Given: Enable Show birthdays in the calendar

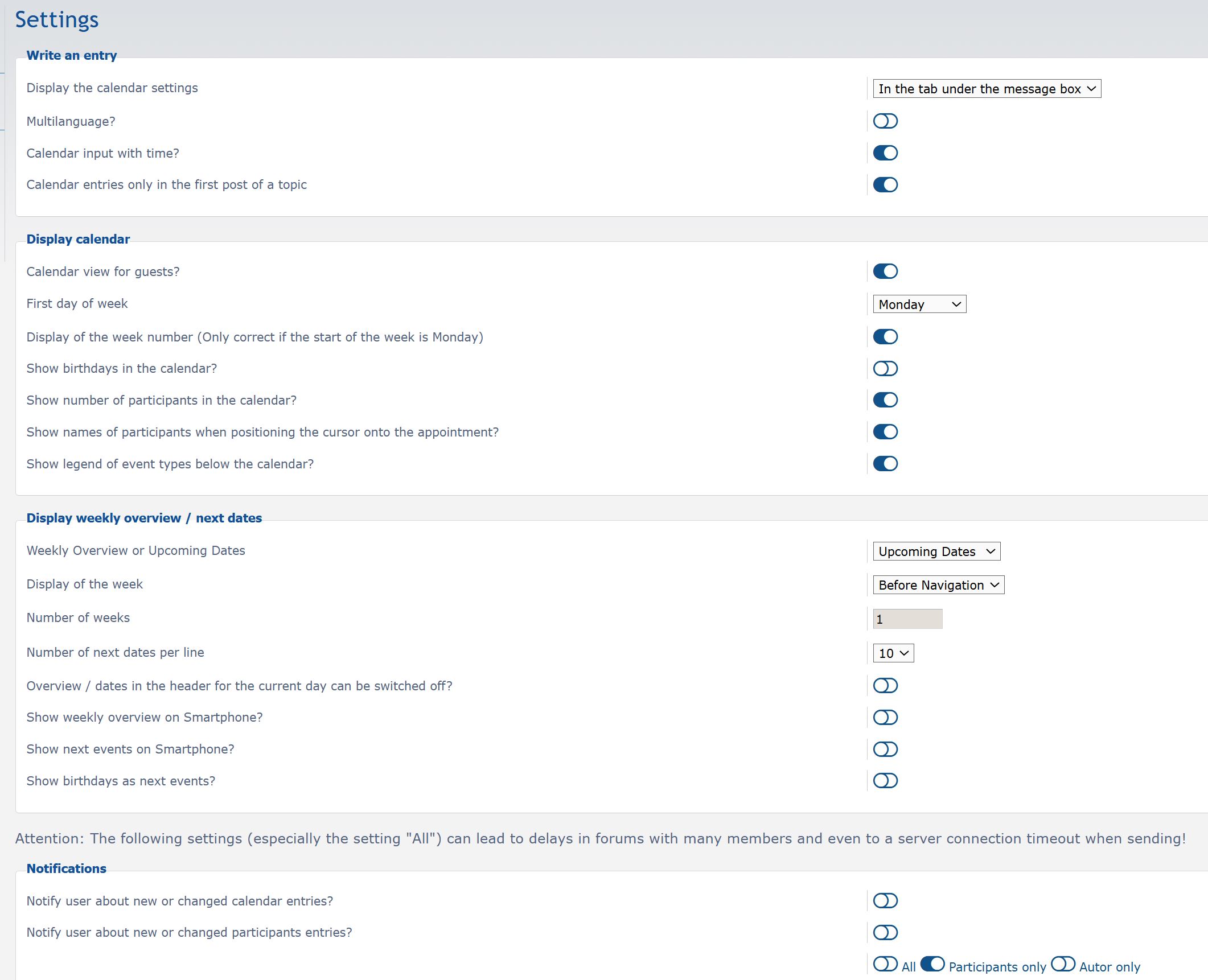Looking at the screenshot, I should click(885, 369).
